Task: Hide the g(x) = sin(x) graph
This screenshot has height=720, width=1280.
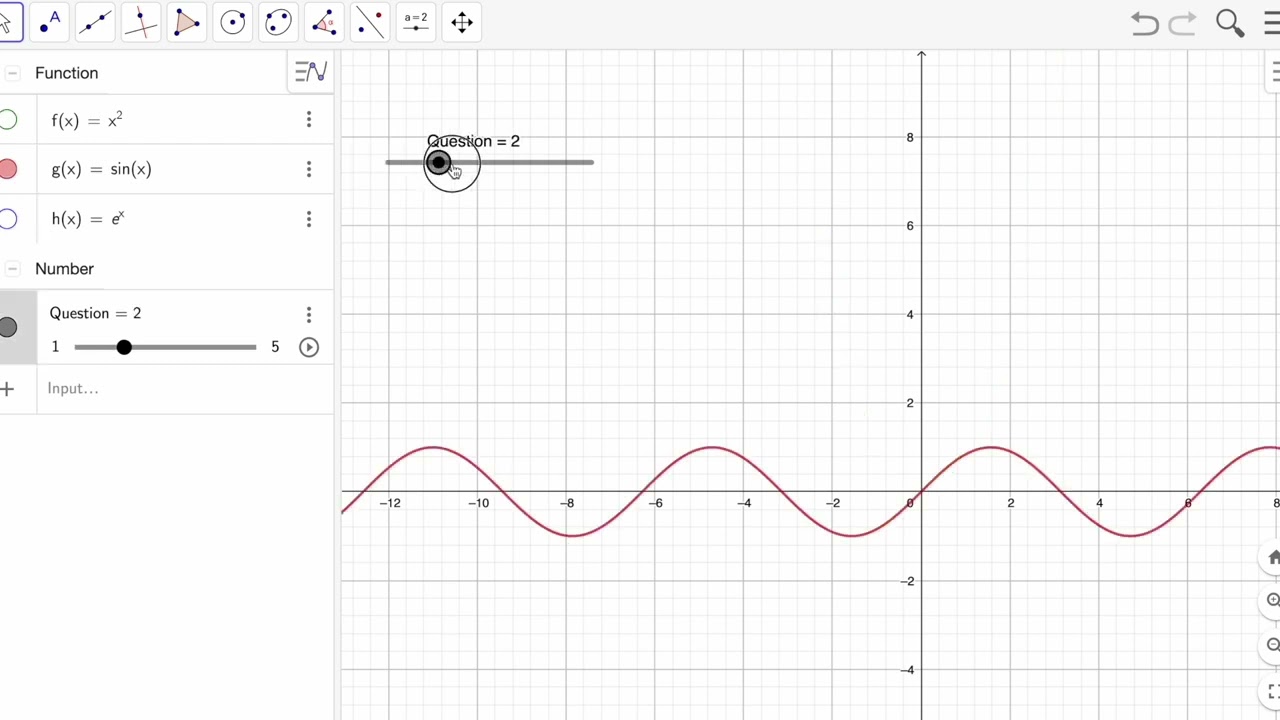Action: [8, 169]
